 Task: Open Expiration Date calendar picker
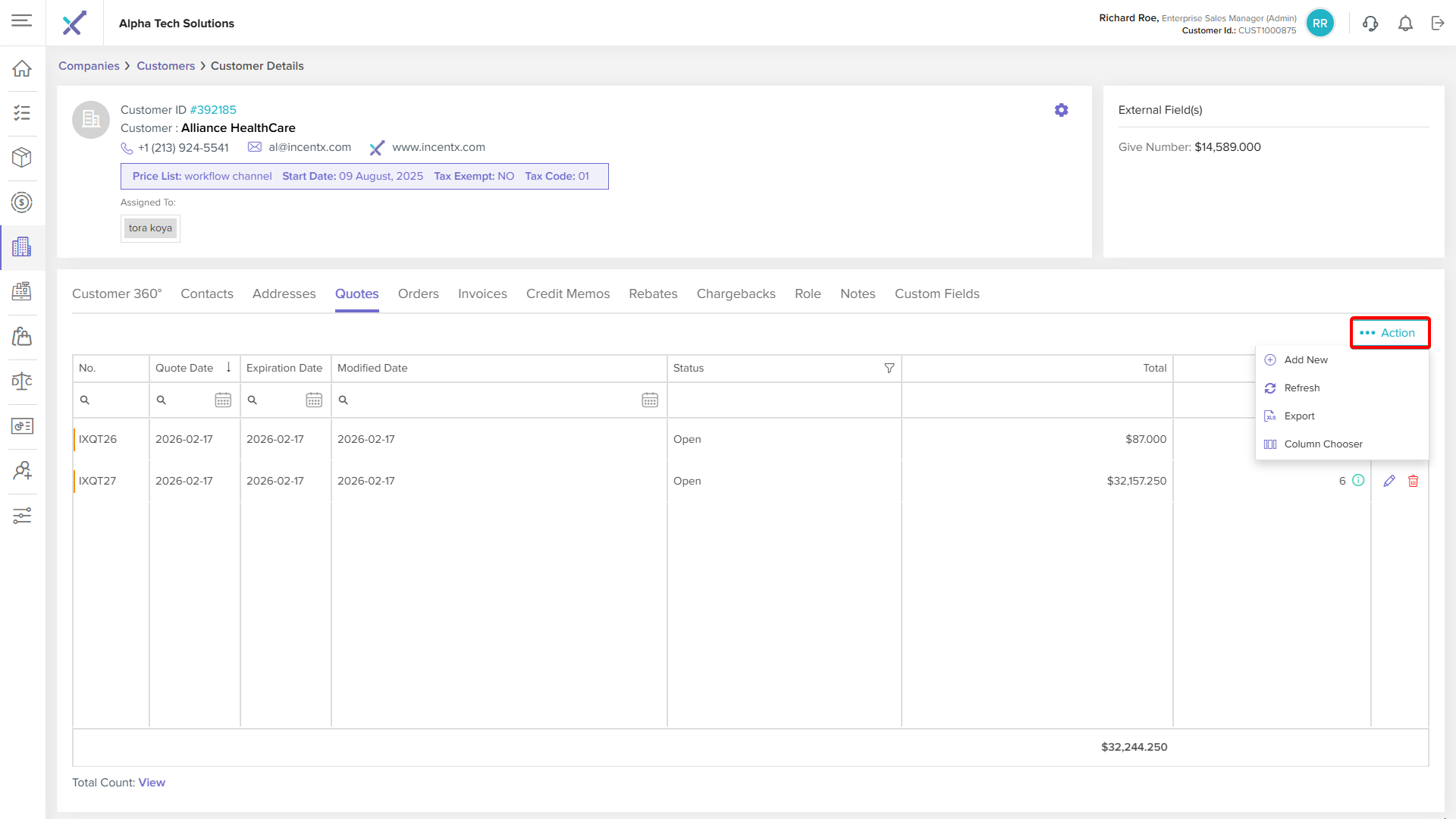coord(313,400)
